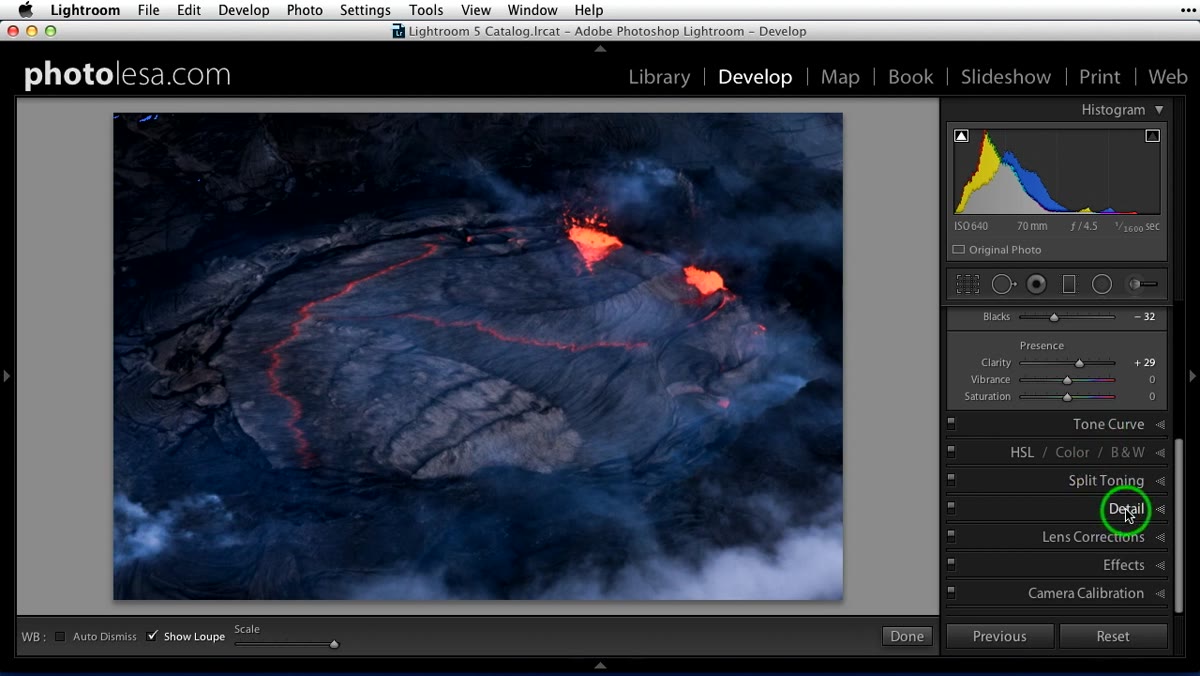Expand the Tone Curve panel
This screenshot has height=676, width=1200.
(x=1108, y=425)
